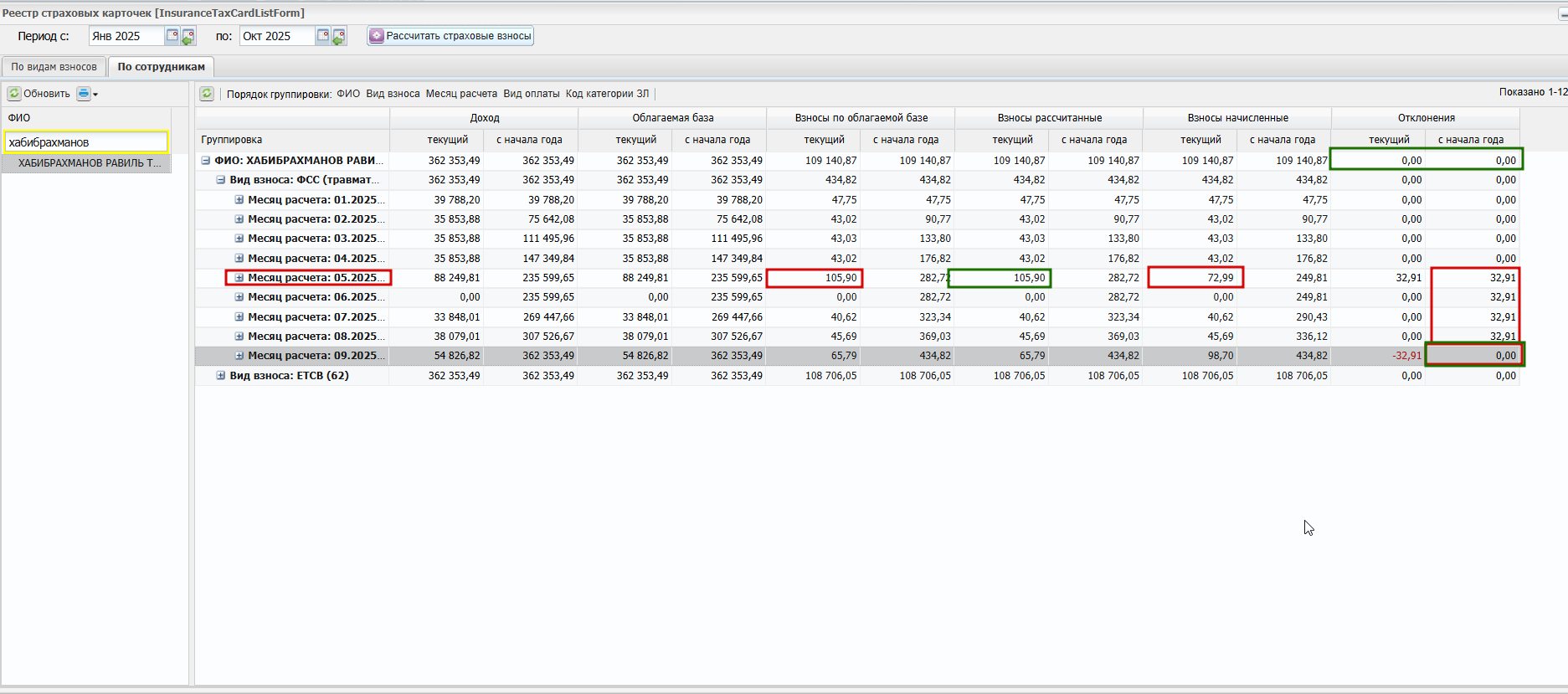Click the arrow calendar icon beside Янв 2025
The image size is (1568, 694).
pyautogui.click(x=188, y=36)
